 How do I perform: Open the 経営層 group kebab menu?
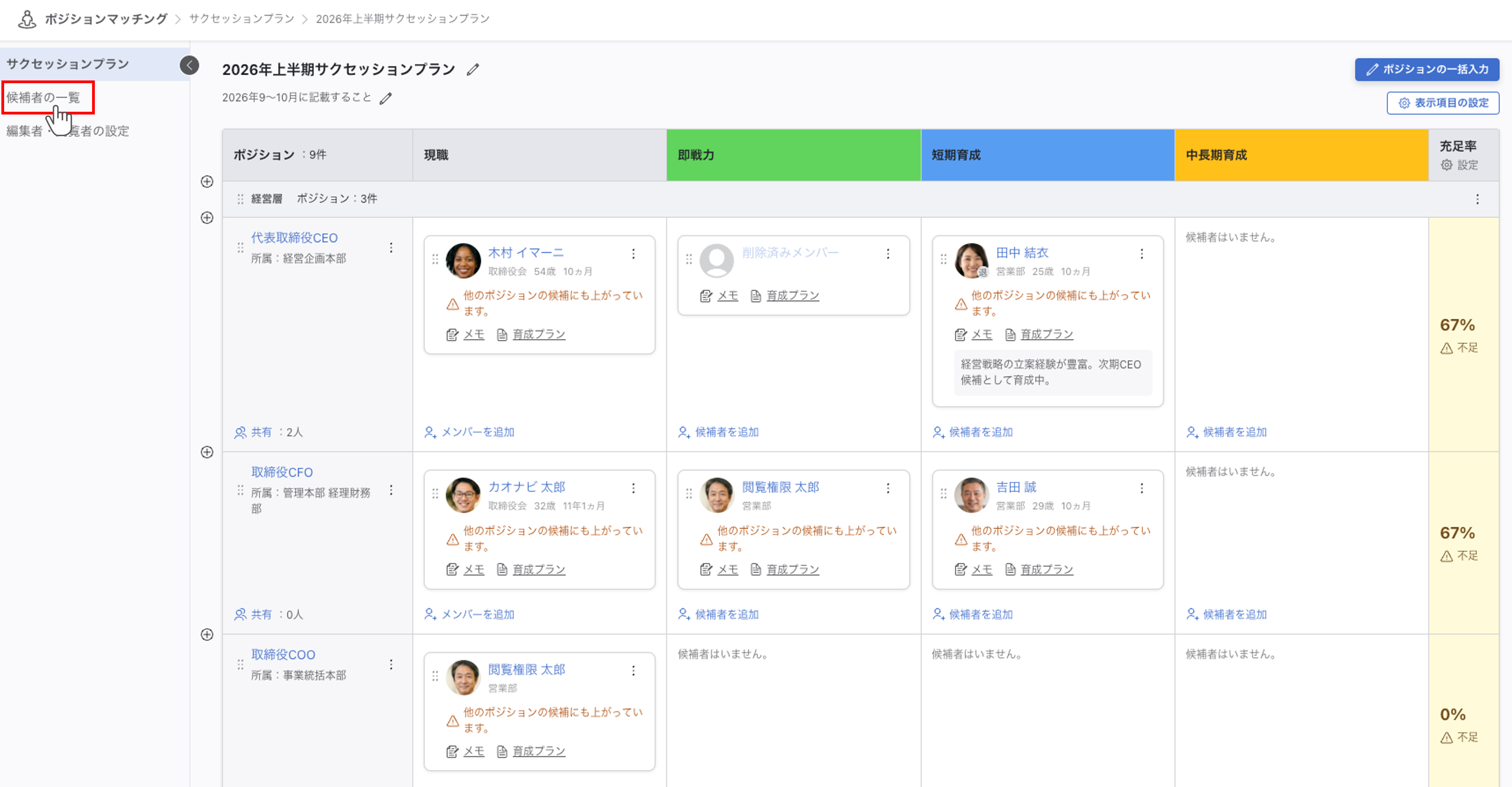tap(1477, 199)
